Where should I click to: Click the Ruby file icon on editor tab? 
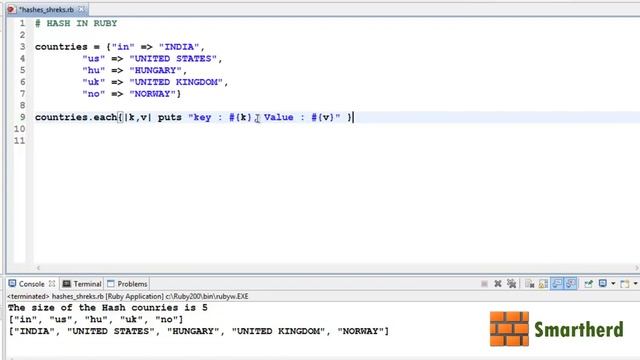[11, 9]
